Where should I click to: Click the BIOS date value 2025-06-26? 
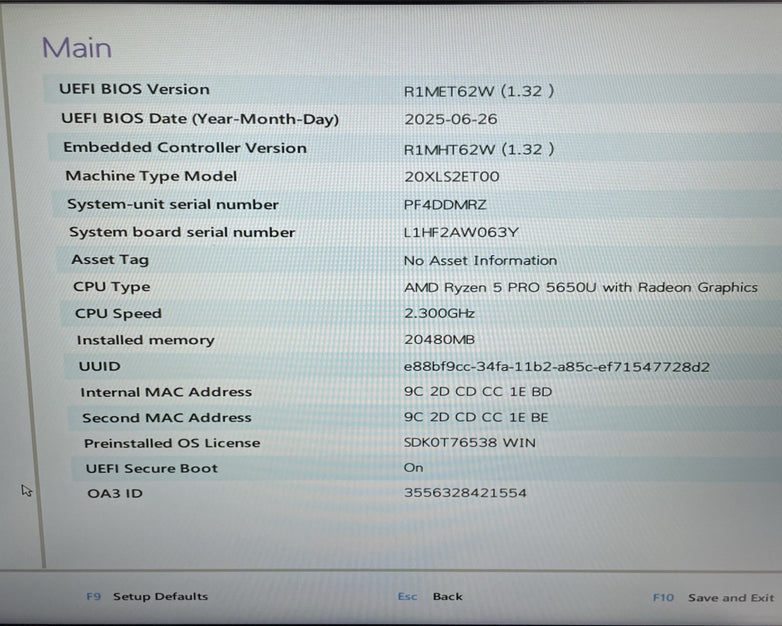(x=451, y=119)
